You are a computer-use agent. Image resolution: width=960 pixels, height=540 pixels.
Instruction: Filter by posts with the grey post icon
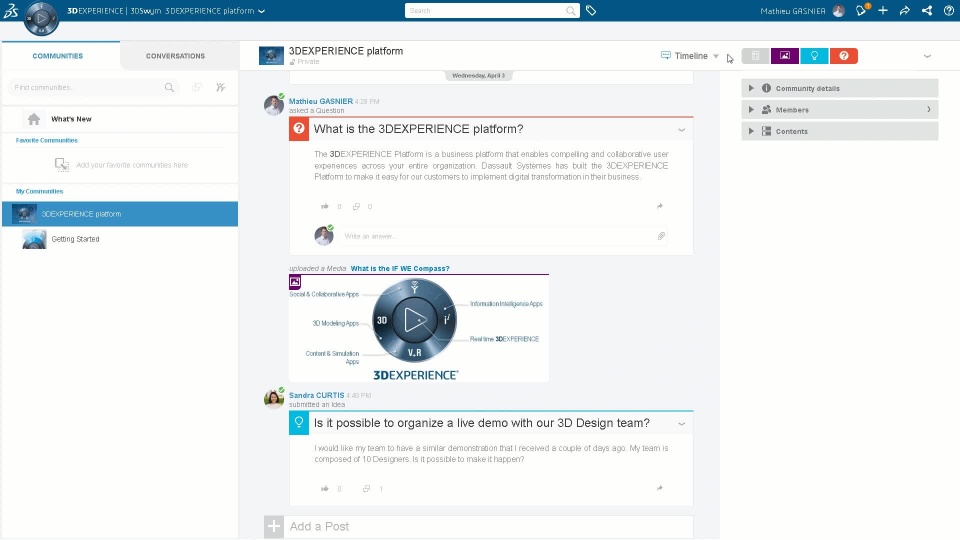[756, 56]
